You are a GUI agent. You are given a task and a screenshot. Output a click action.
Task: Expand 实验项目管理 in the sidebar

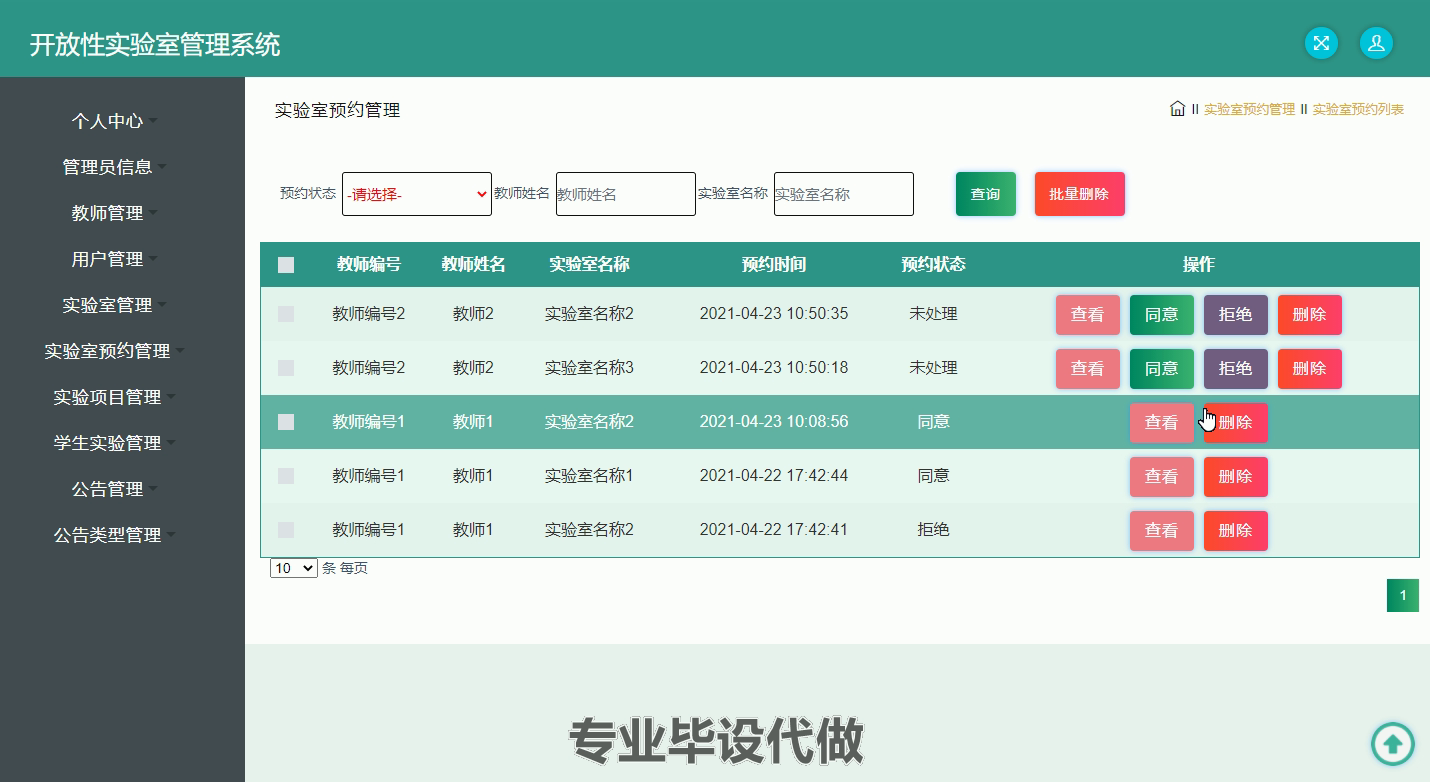(114, 397)
